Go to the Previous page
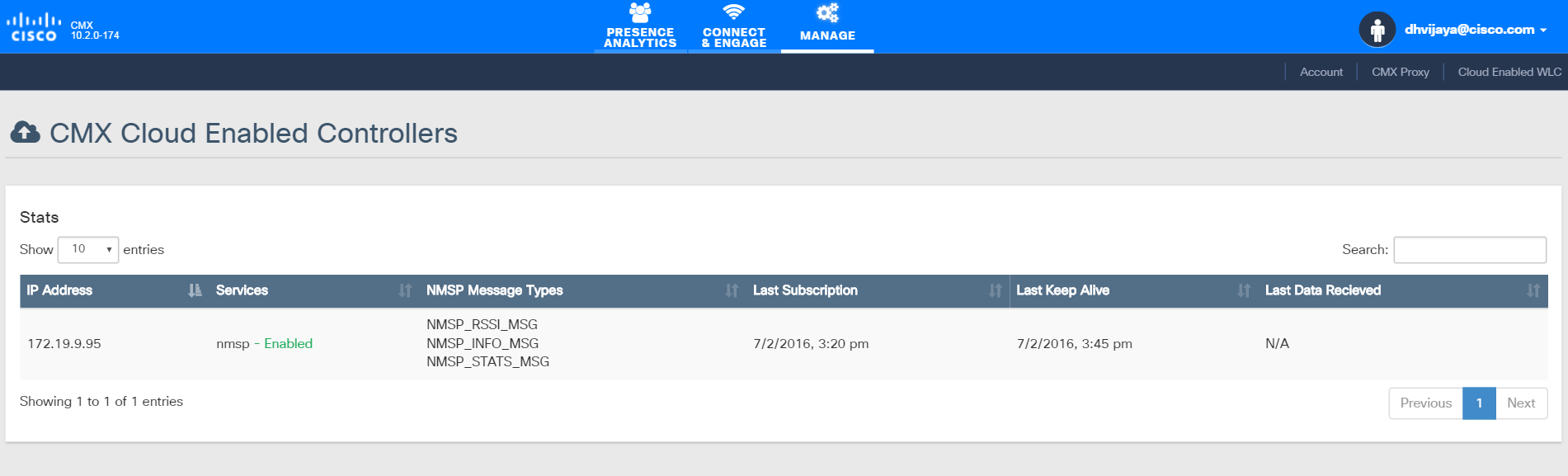The height and width of the screenshot is (476, 1568). [x=1425, y=403]
